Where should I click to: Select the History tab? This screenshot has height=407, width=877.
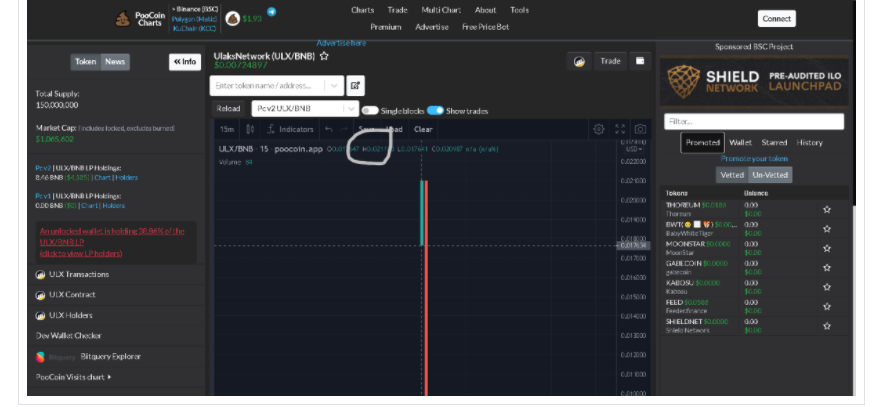[809, 143]
